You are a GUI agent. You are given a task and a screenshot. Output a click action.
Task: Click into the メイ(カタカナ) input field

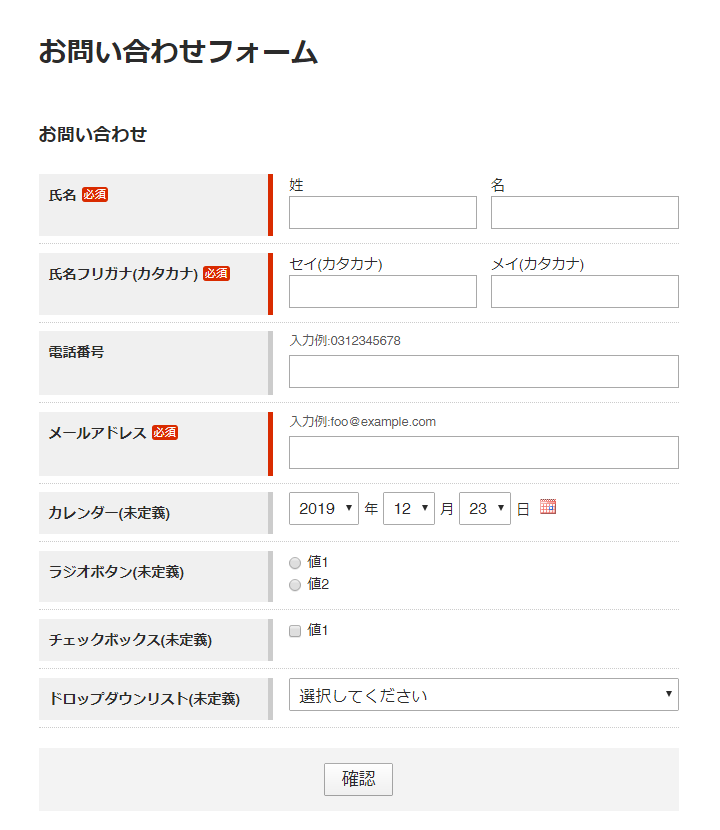tap(584, 292)
